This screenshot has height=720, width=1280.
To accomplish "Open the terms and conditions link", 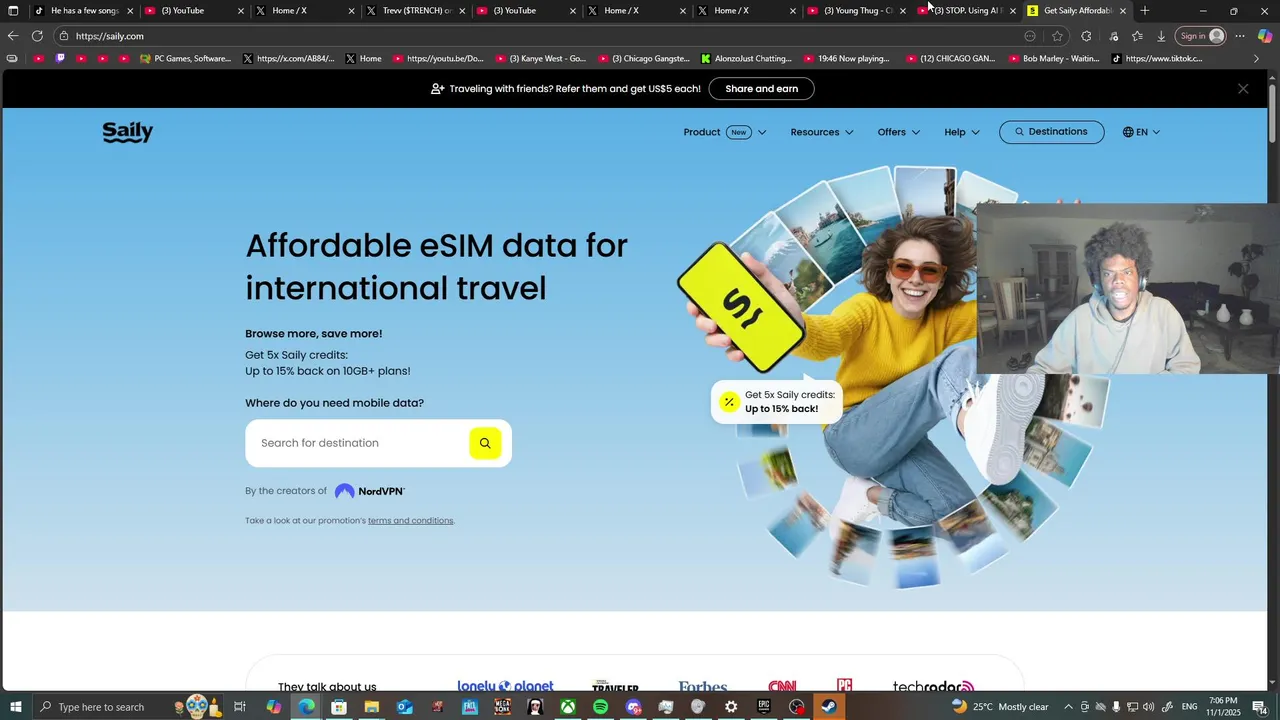I will point(410,521).
